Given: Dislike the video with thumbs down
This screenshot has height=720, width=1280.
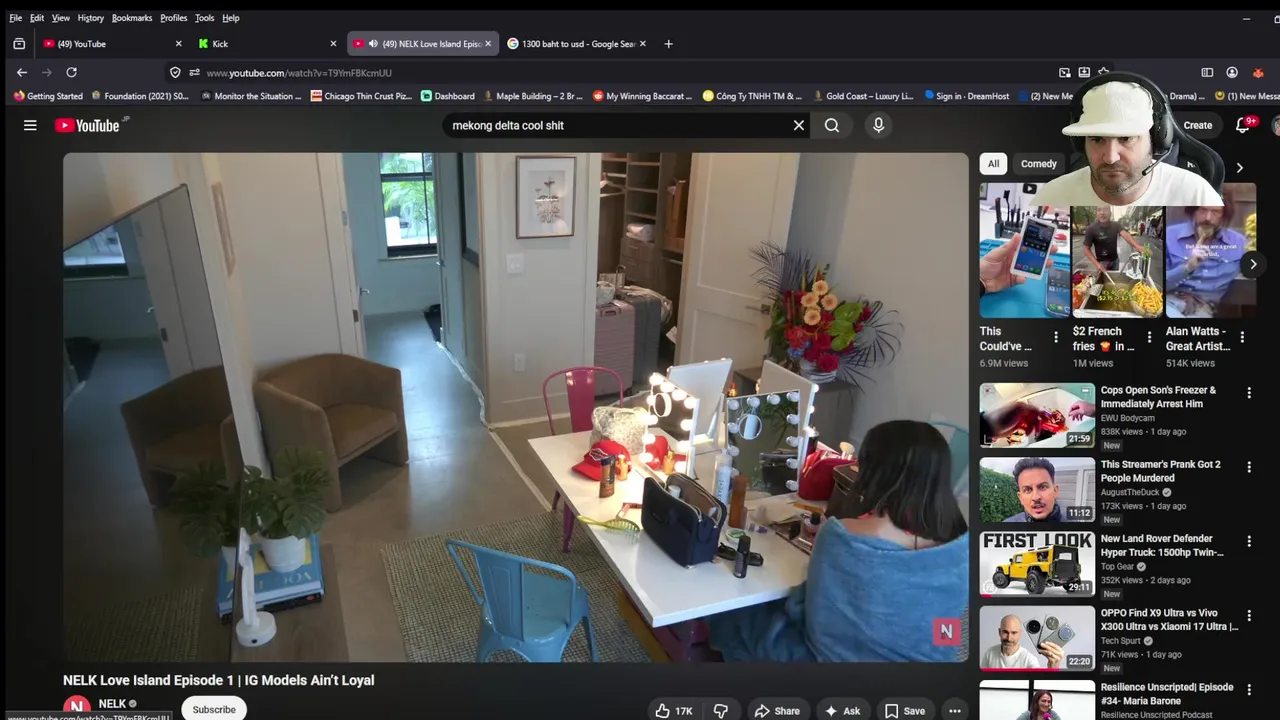Looking at the screenshot, I should pyautogui.click(x=721, y=711).
